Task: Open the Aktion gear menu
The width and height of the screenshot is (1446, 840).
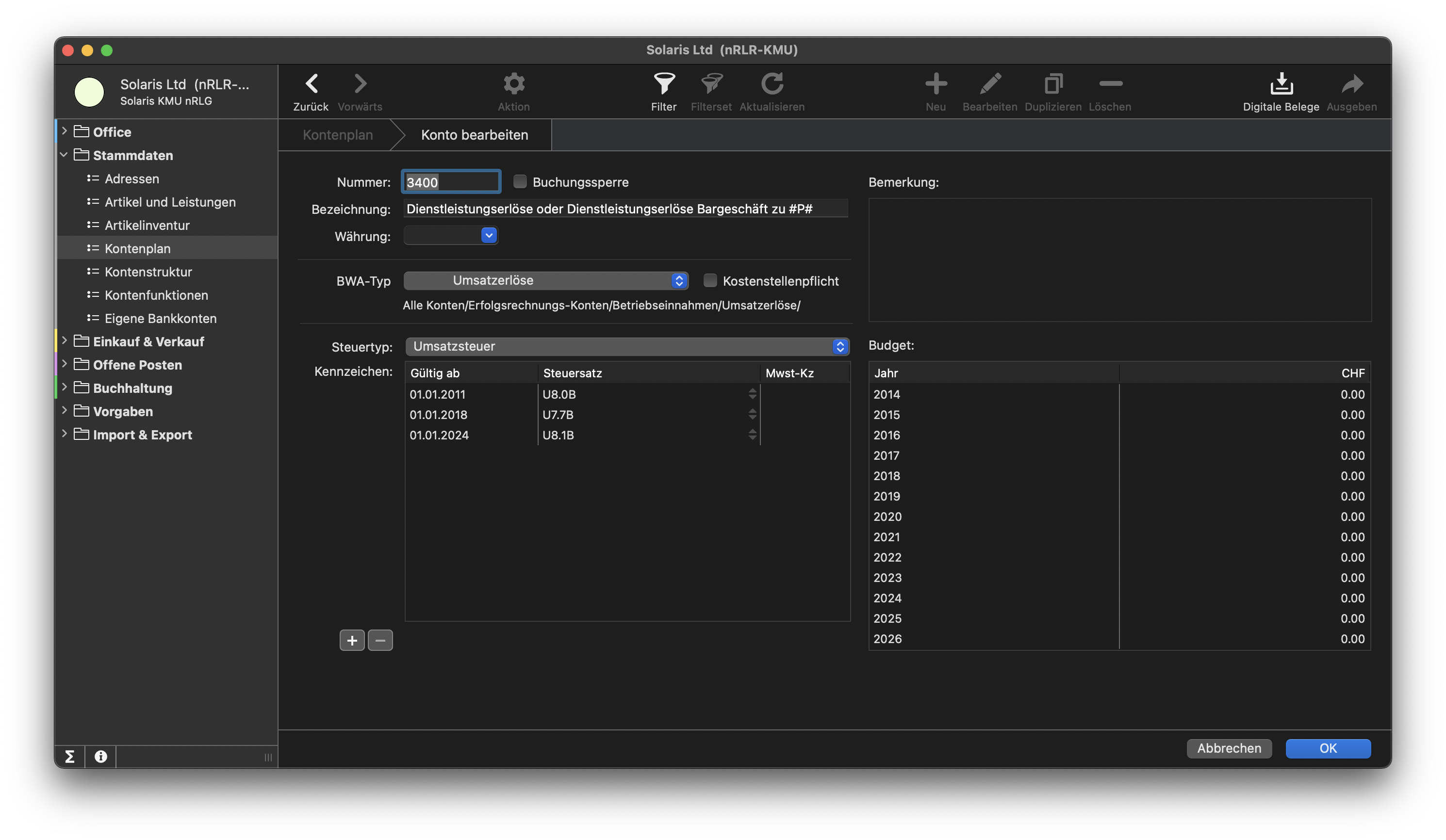Action: 513,84
